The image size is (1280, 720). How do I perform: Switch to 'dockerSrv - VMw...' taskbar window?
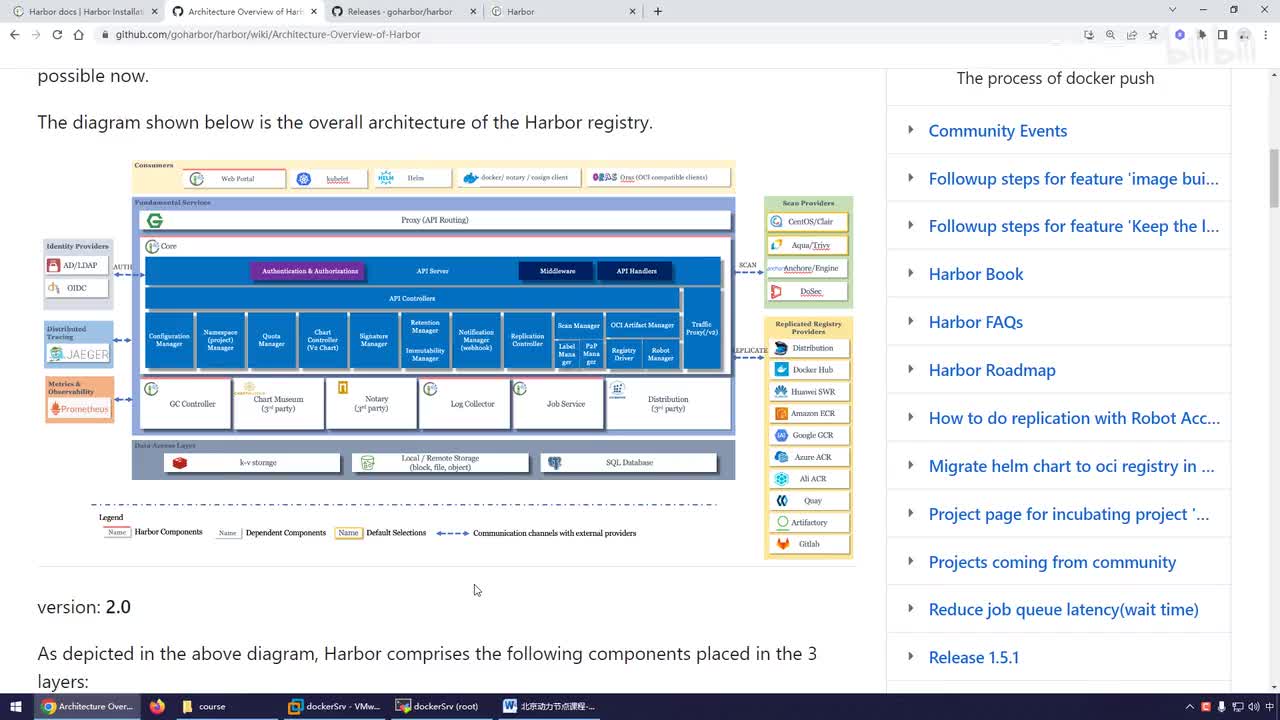(x=334, y=706)
